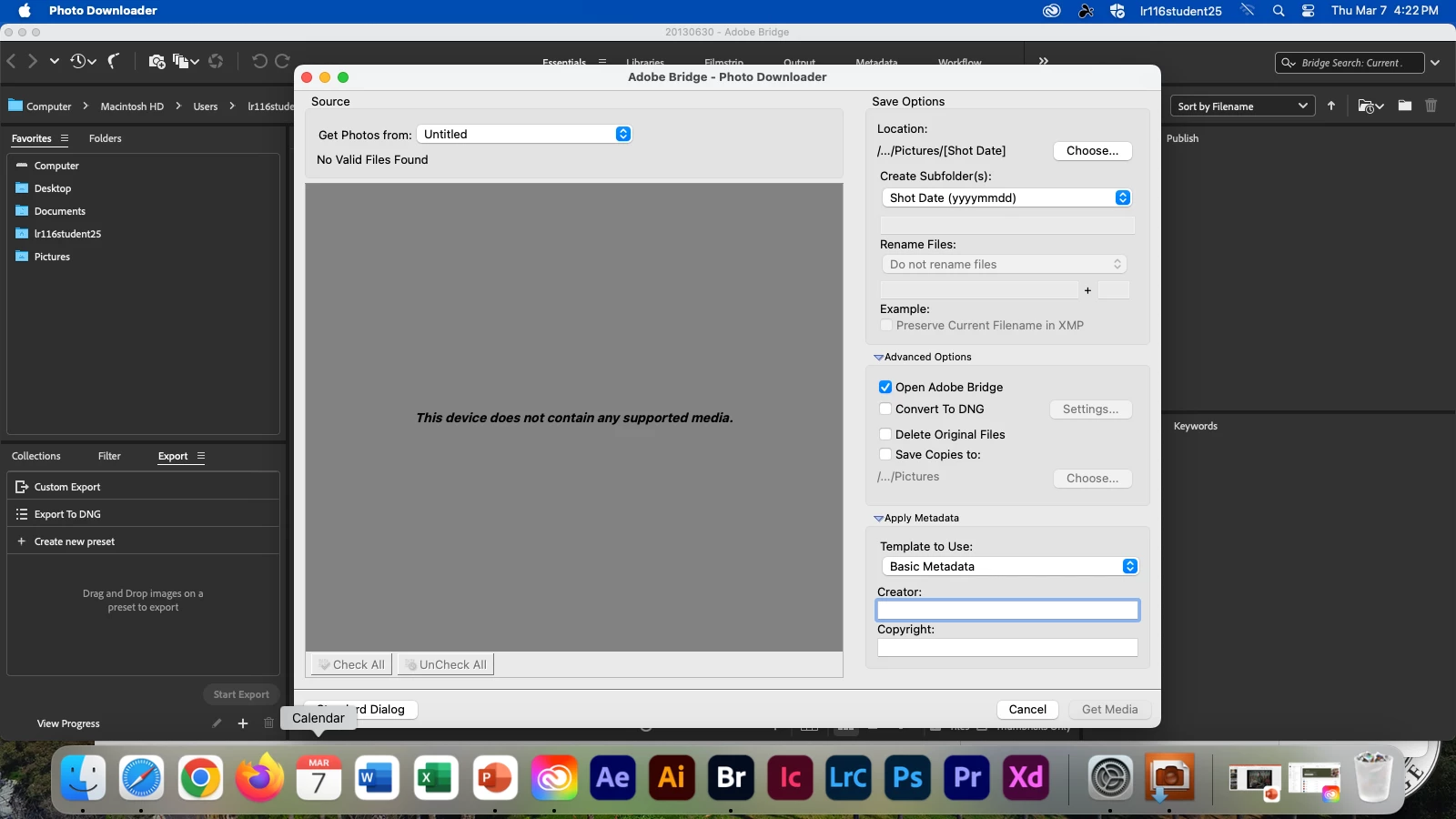Open Adobe Bridge icon in dock
The width and height of the screenshot is (1456, 819).
(731, 778)
